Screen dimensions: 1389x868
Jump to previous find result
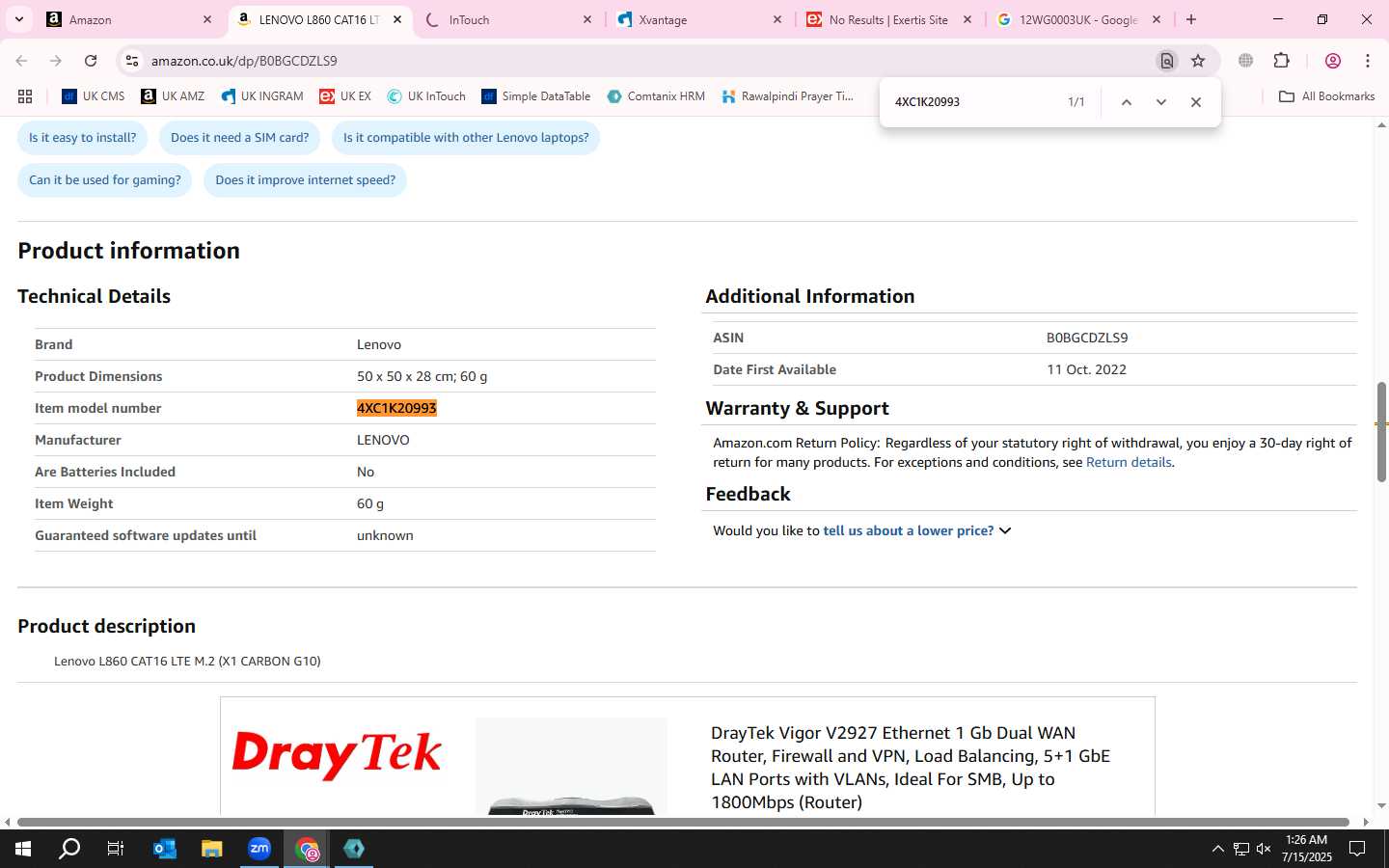pos(1126,102)
